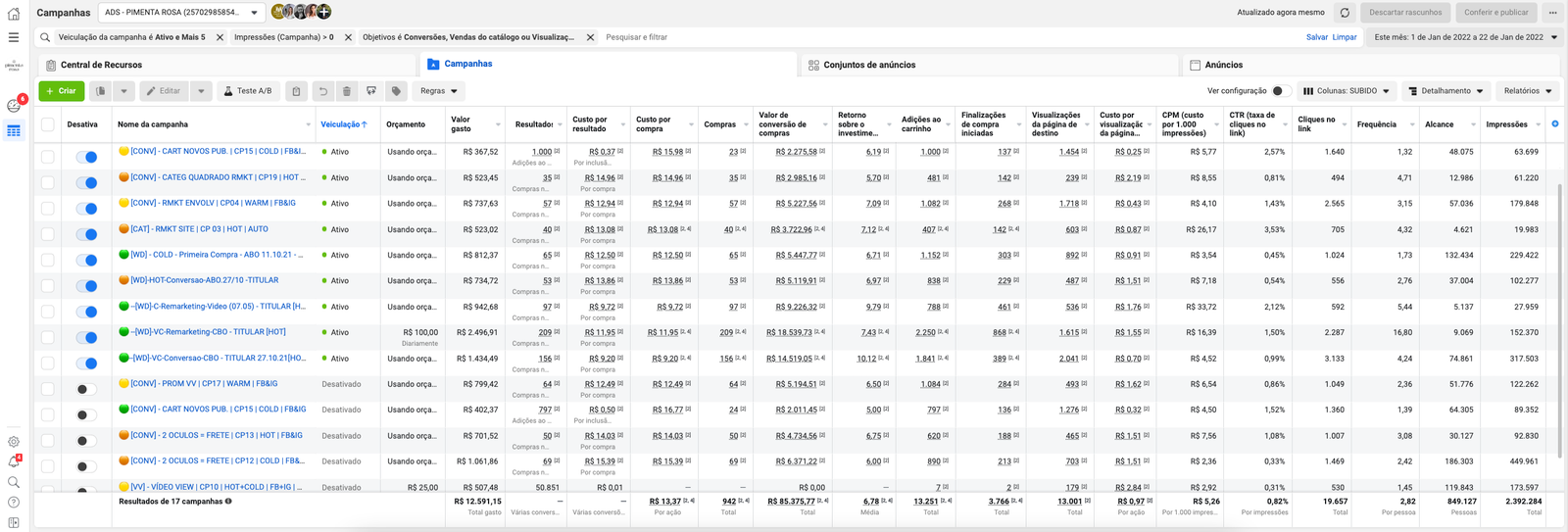
Task: Click the undo arrow icon
Action: pos(322,91)
